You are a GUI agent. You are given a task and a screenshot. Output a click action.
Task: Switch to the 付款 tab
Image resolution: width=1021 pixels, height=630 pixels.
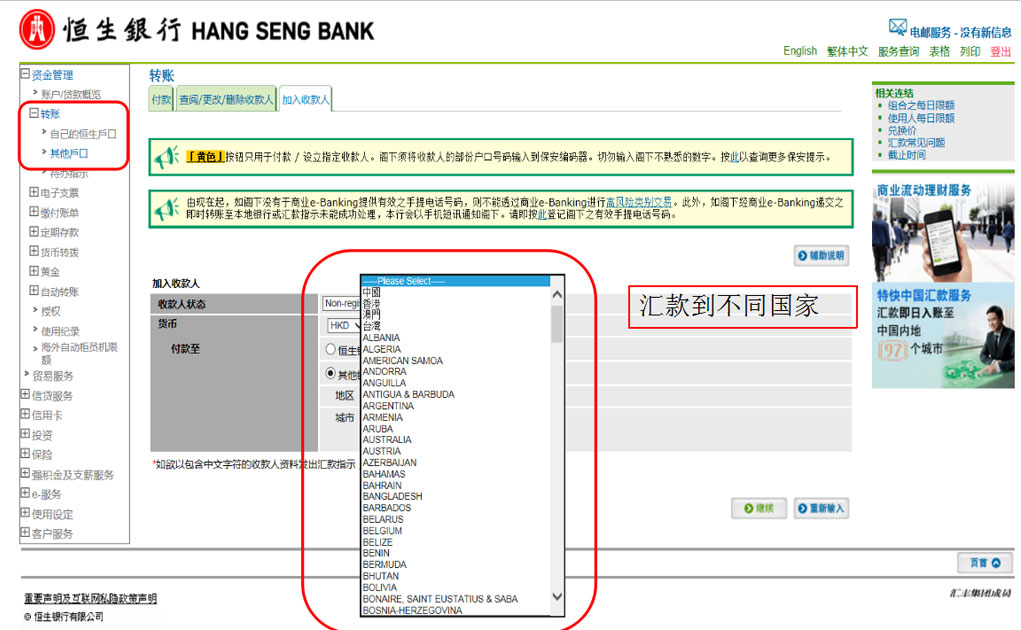tap(161, 100)
